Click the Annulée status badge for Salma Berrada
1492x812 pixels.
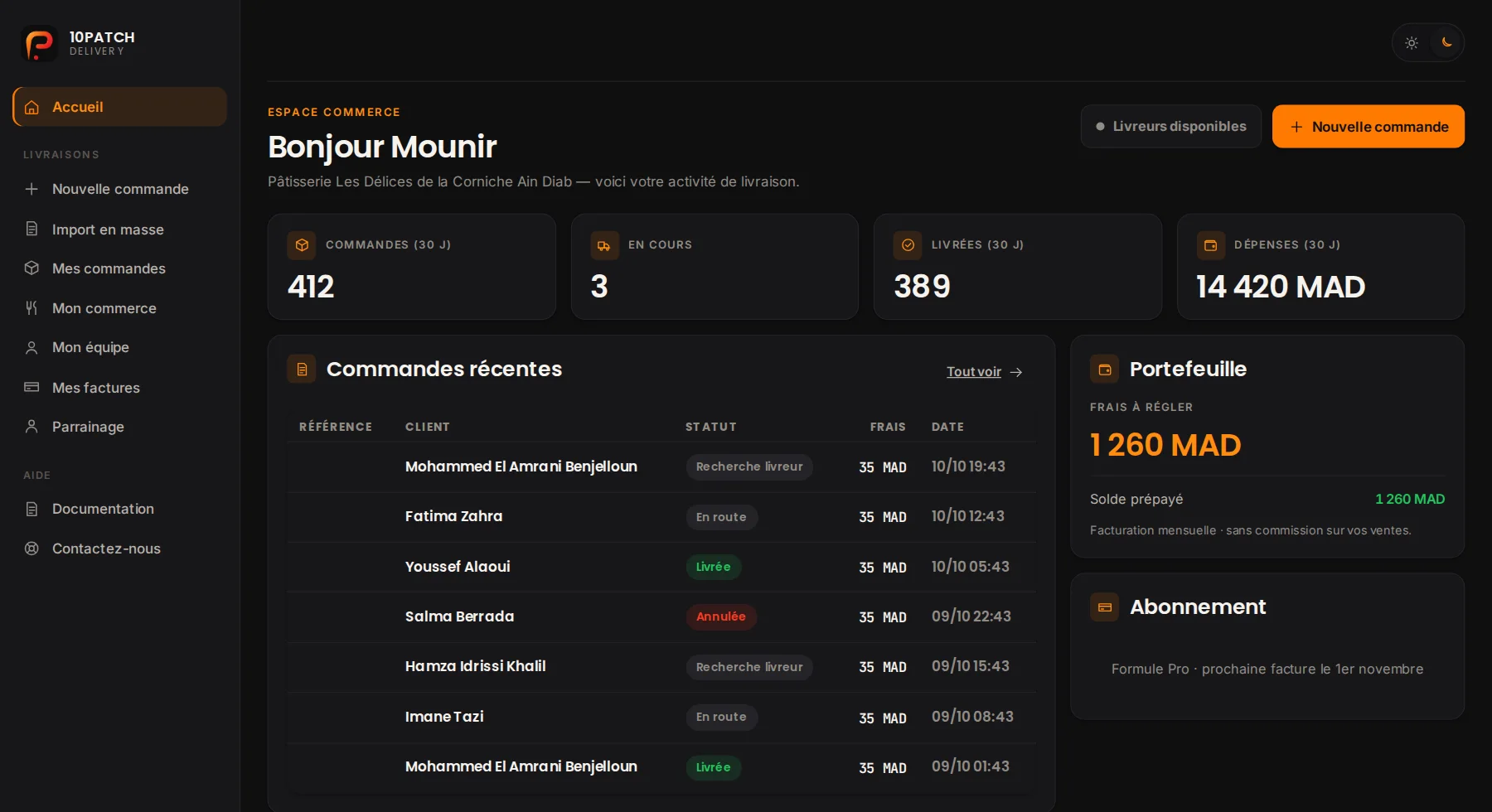(721, 616)
